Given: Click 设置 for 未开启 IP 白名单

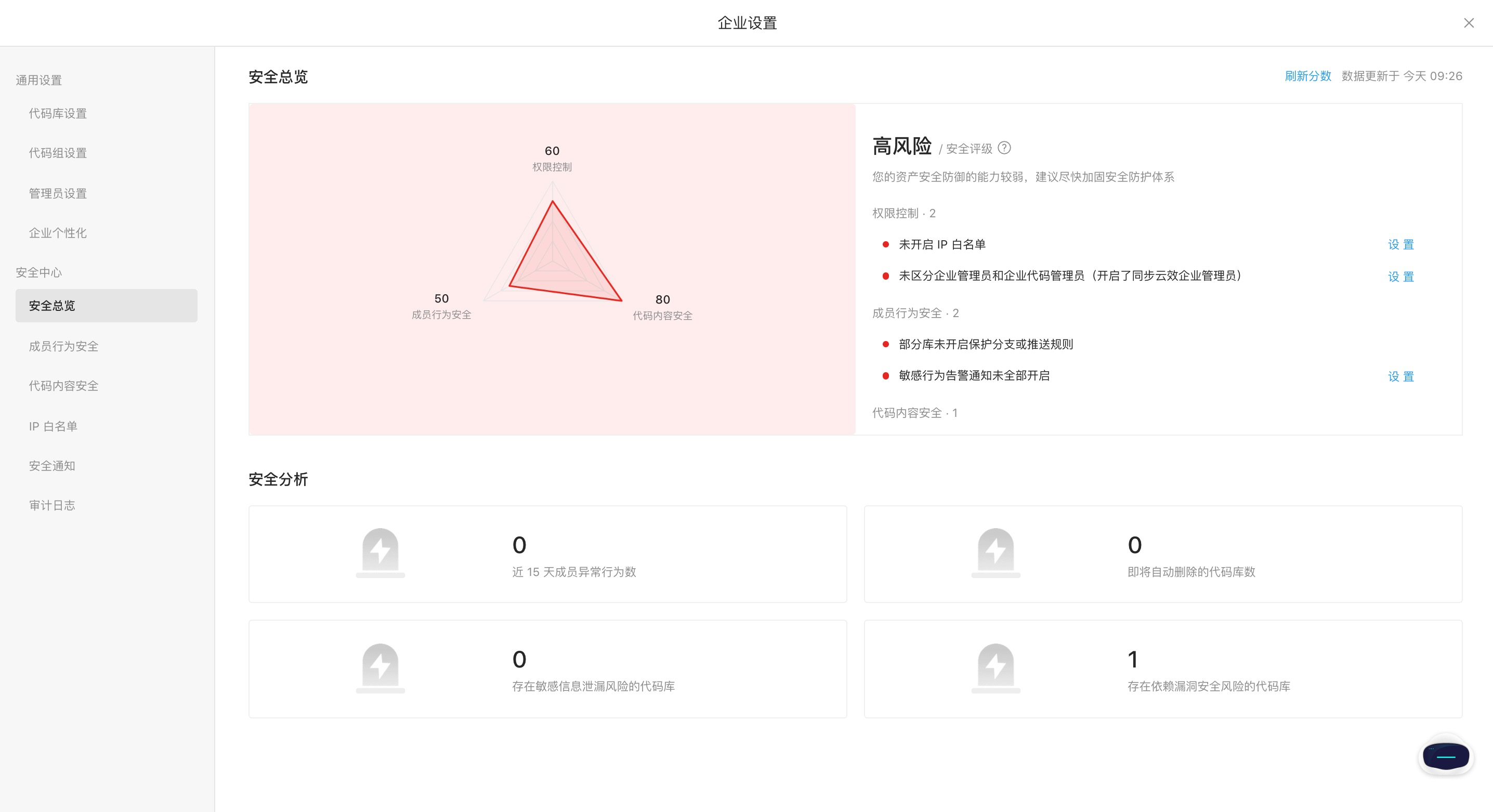Looking at the screenshot, I should coord(1401,244).
